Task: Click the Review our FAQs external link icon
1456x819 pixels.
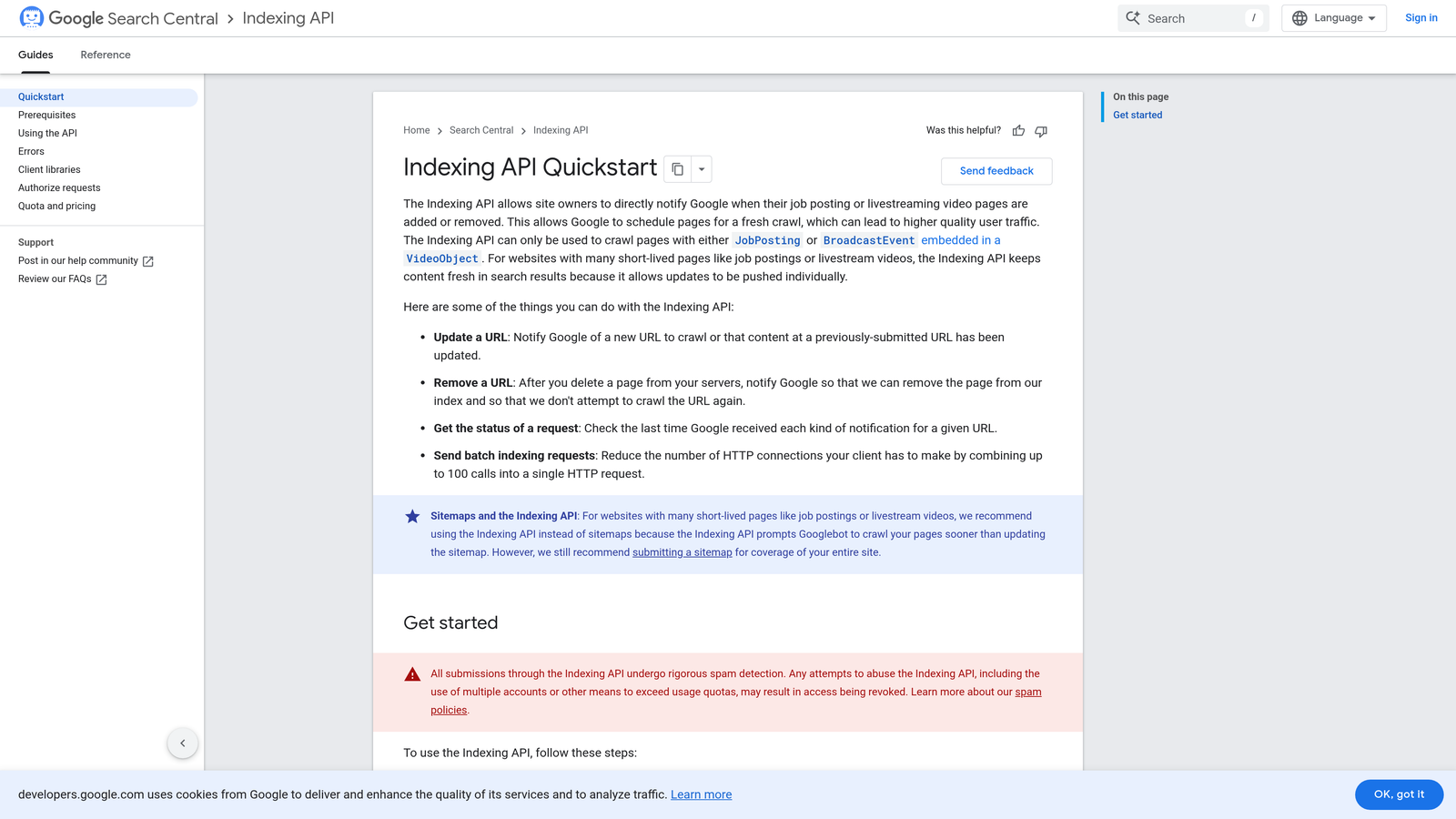Action: coord(101,279)
